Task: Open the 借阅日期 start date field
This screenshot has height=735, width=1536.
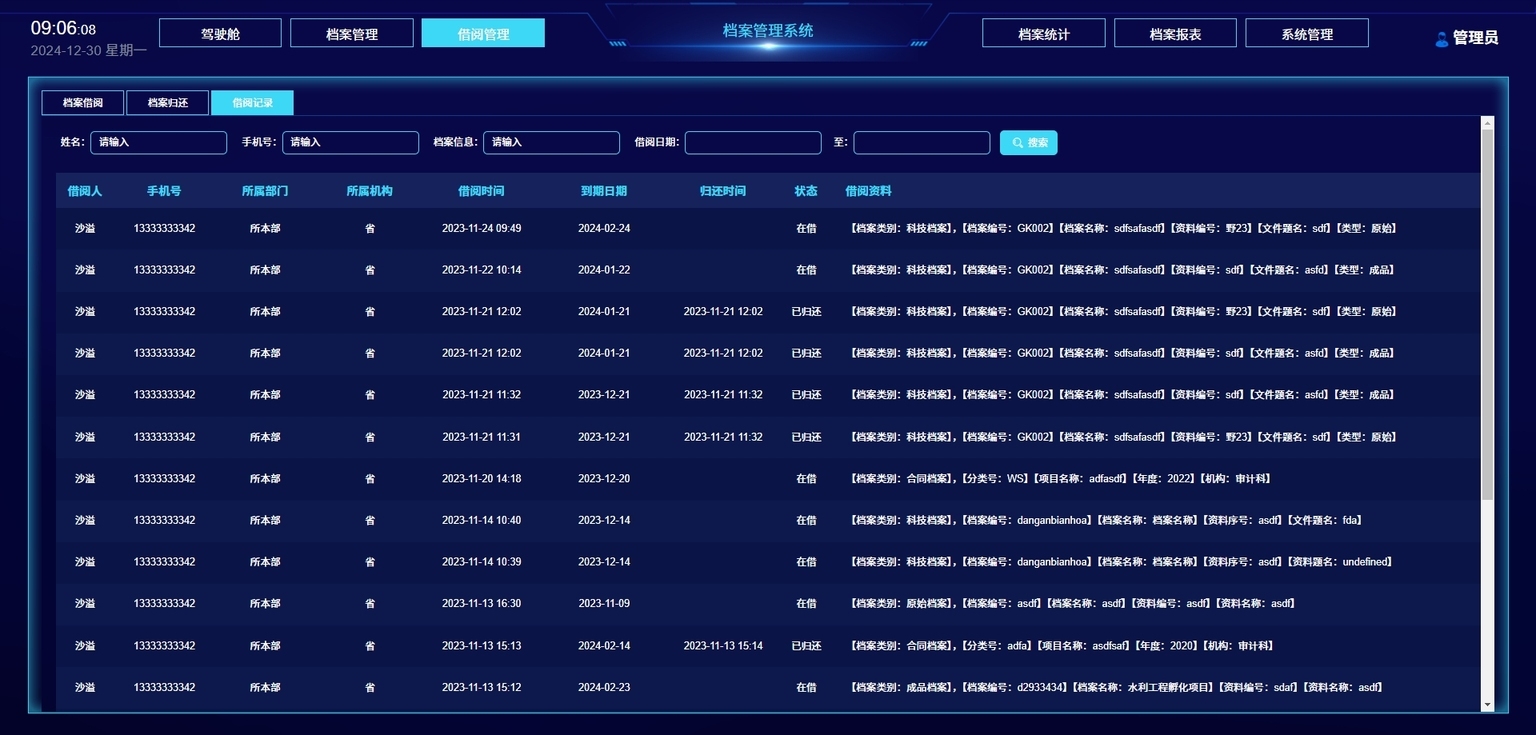Action: [x=753, y=142]
